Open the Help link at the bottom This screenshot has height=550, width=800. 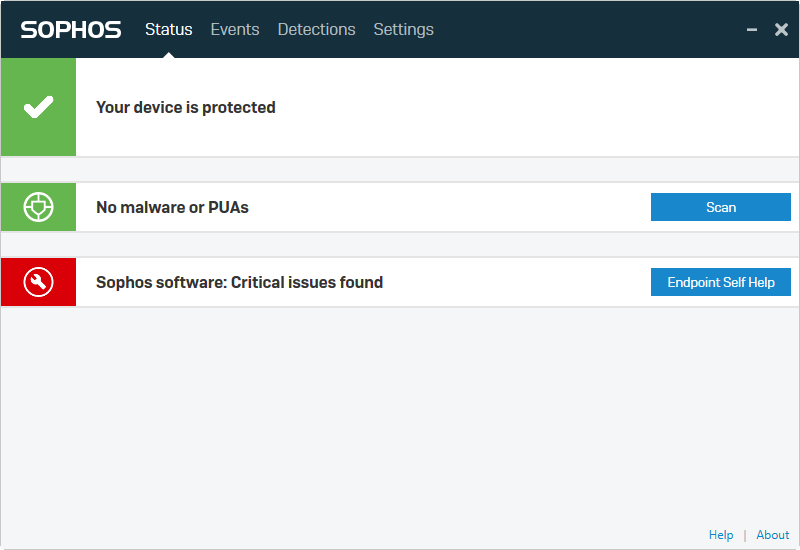721,535
